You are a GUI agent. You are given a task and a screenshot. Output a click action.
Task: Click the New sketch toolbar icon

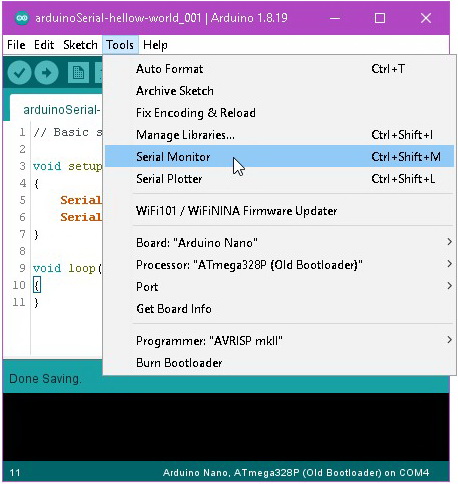tap(78, 72)
